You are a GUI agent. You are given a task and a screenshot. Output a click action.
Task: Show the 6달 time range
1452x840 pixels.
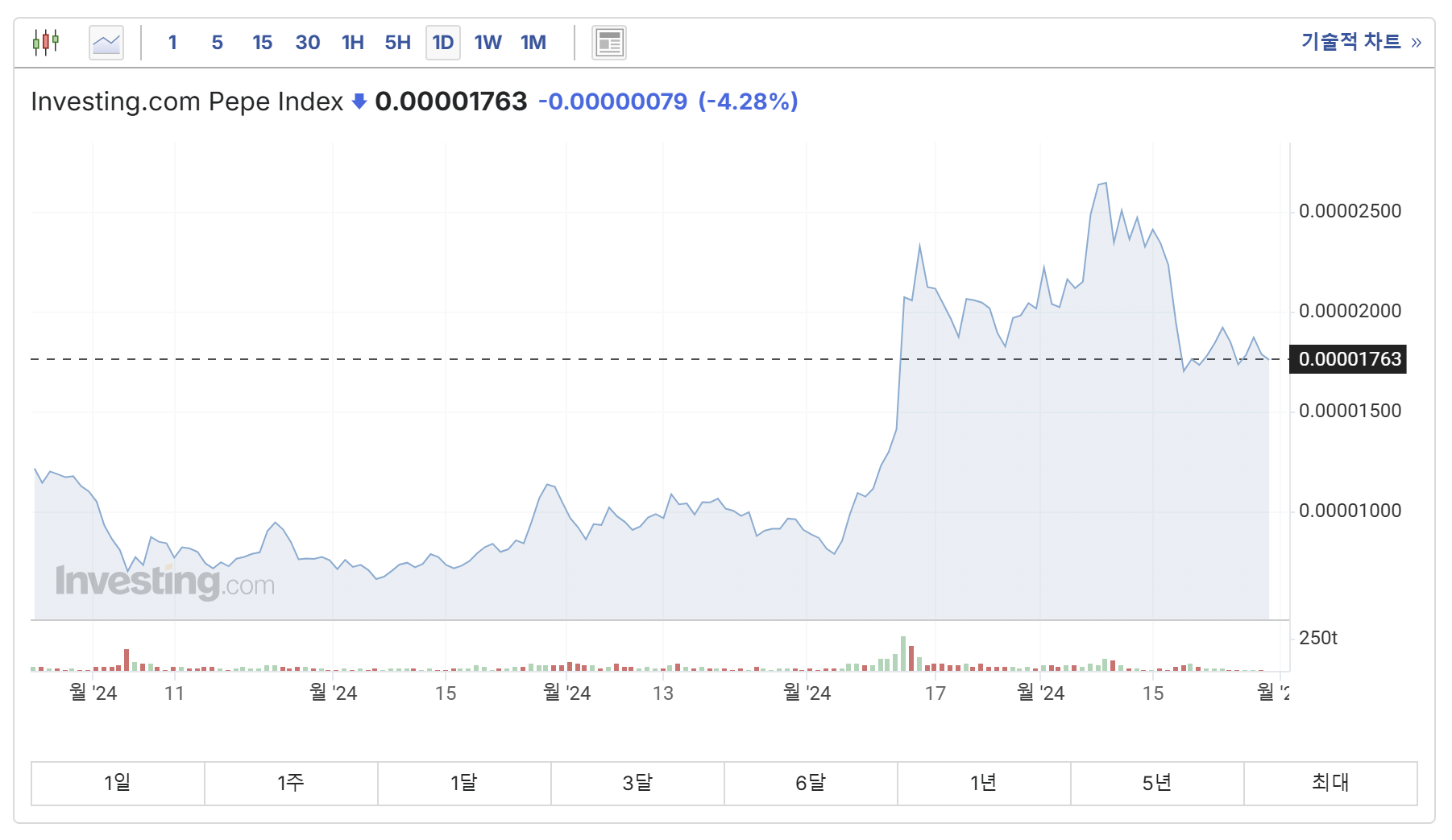pos(811,783)
